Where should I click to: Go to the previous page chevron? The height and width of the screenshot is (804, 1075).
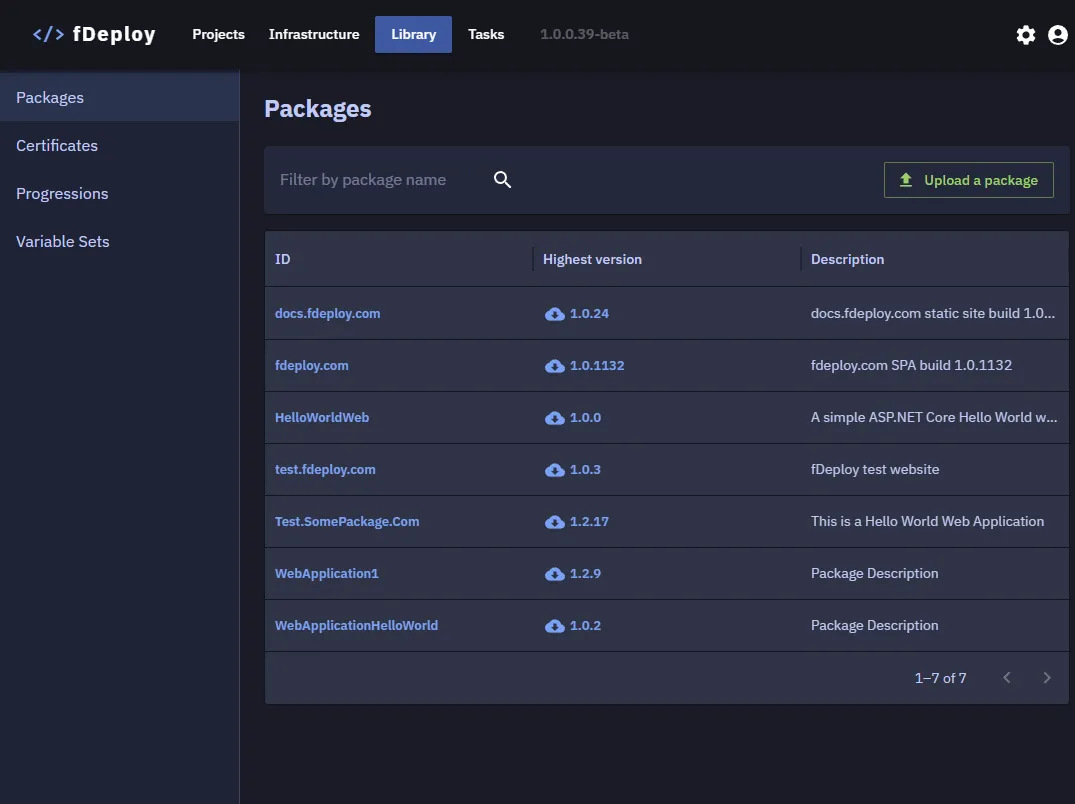click(1006, 678)
